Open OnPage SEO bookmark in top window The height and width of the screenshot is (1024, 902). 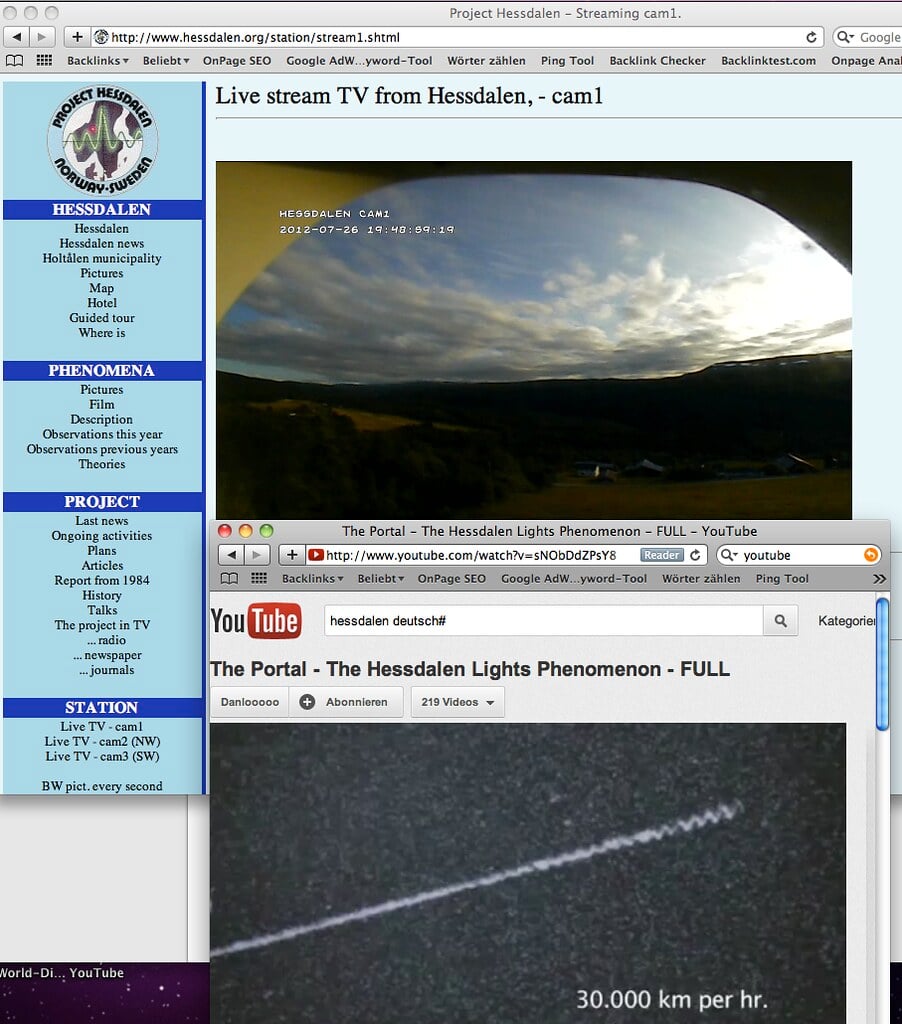click(237, 61)
